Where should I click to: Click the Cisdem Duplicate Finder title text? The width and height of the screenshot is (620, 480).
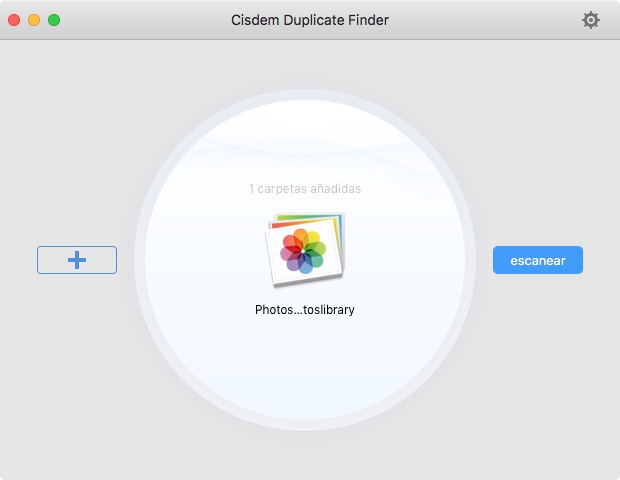(310, 20)
